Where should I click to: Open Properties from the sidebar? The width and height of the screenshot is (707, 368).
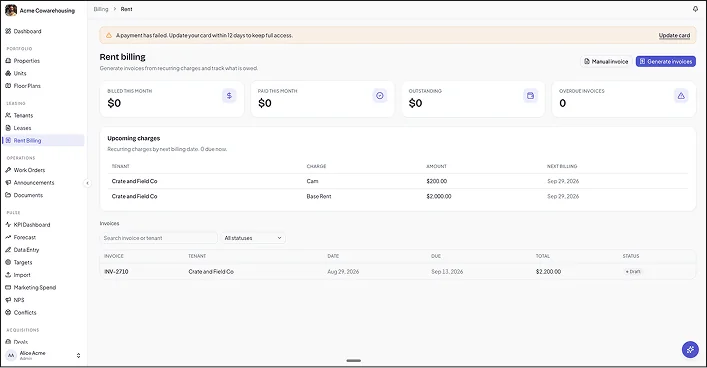tap(43, 61)
